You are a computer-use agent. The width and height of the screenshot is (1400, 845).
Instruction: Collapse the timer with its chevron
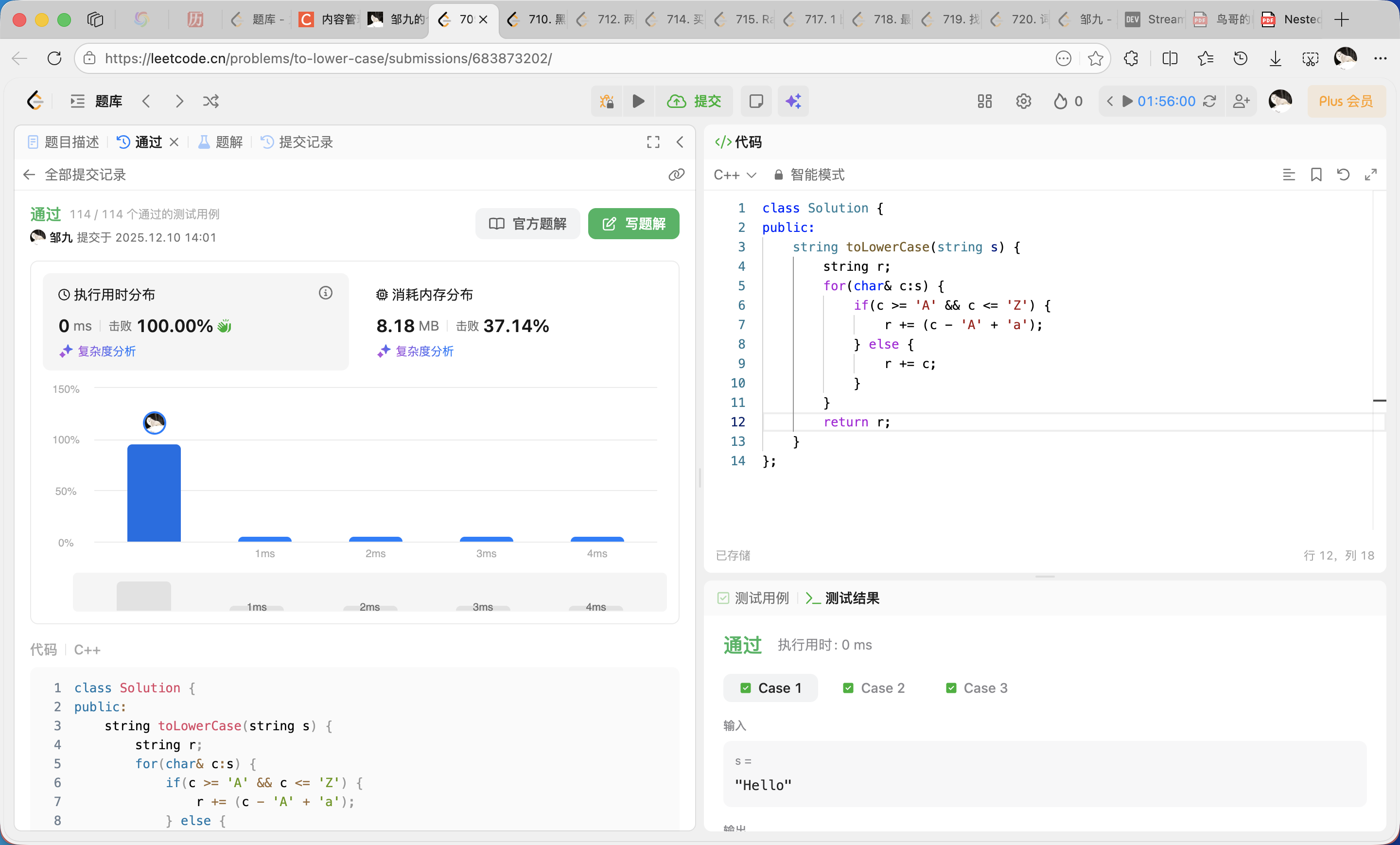tap(1110, 101)
